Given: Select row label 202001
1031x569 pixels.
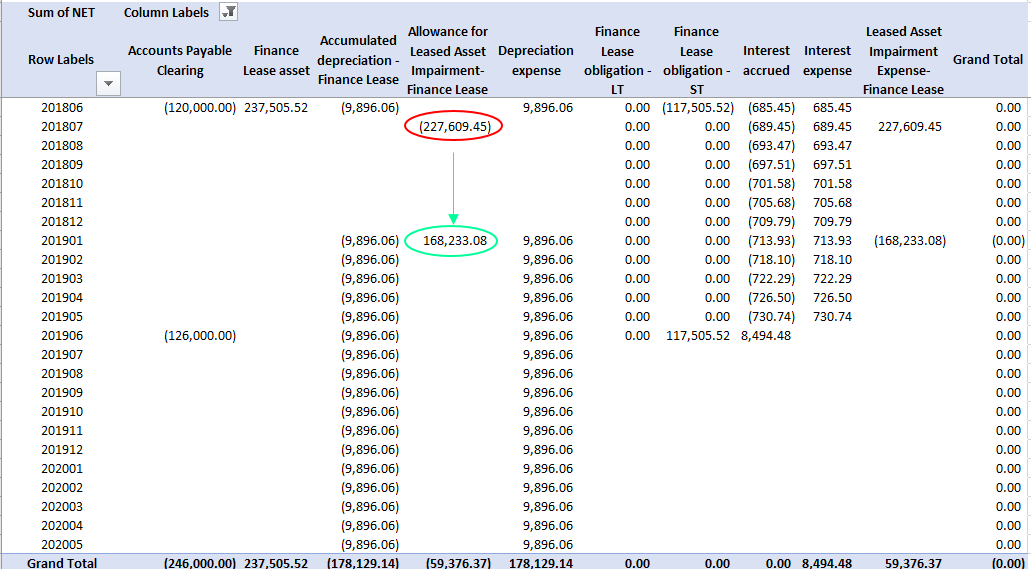Looking at the screenshot, I should tap(62, 469).
